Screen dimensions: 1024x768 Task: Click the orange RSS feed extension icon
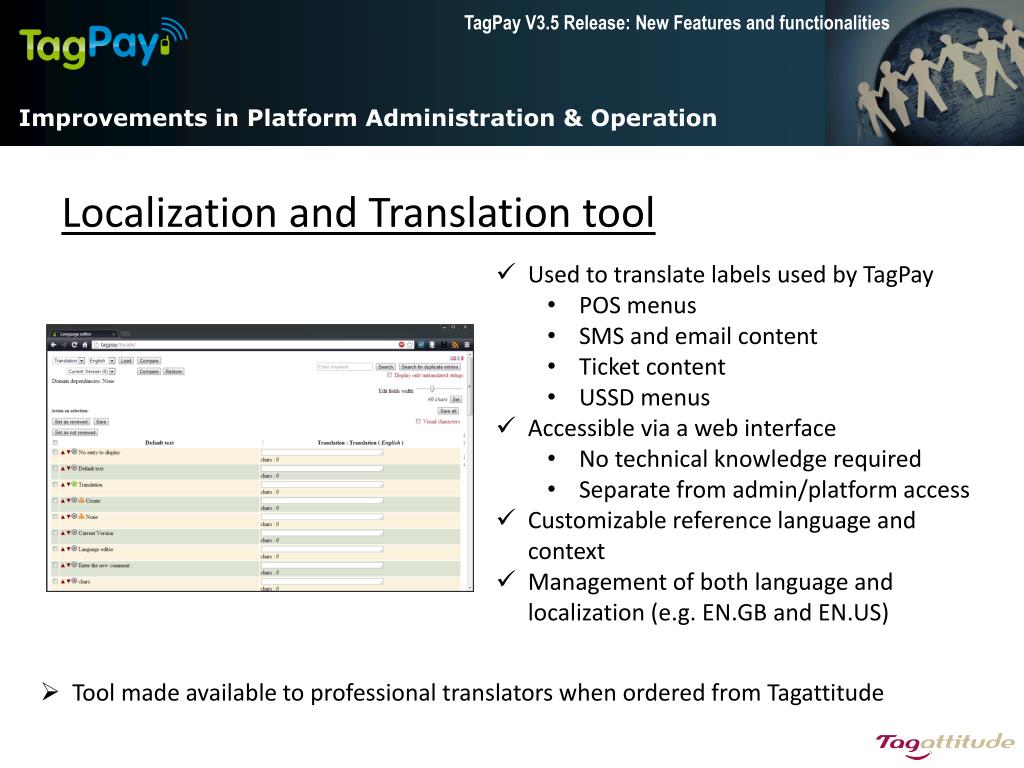click(x=455, y=345)
